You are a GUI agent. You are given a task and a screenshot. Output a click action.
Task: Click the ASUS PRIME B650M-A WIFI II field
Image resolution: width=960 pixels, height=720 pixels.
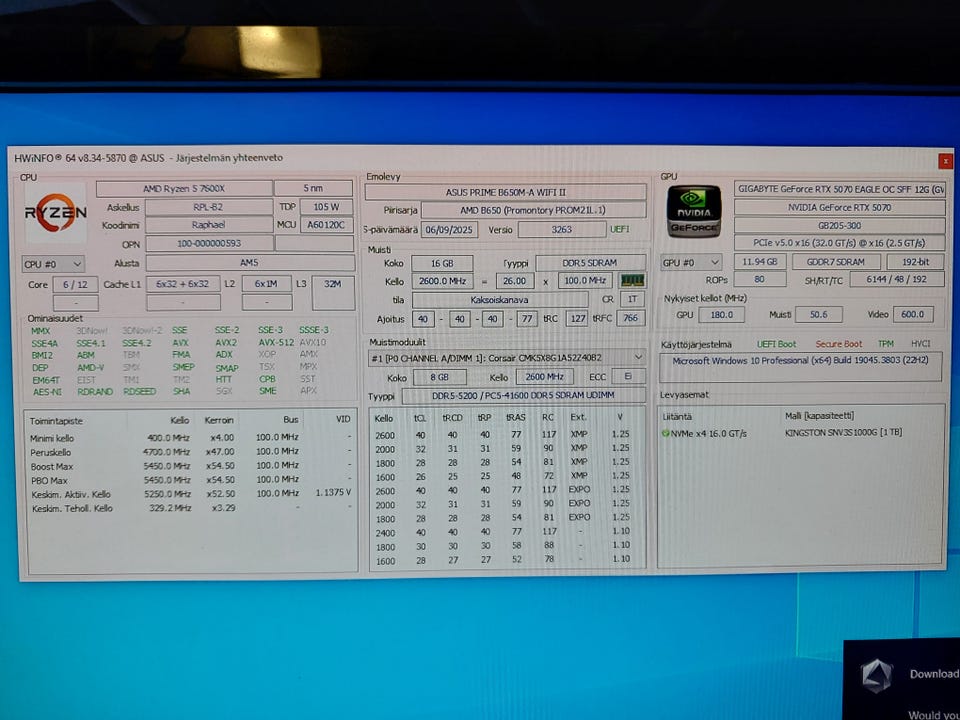(x=505, y=192)
